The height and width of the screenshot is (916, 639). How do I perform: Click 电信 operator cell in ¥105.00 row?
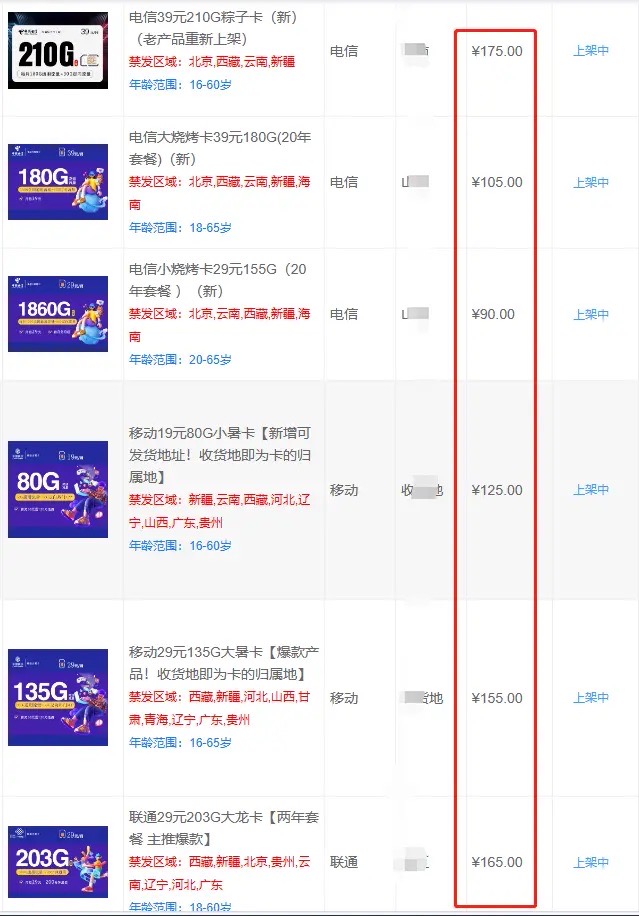344,182
